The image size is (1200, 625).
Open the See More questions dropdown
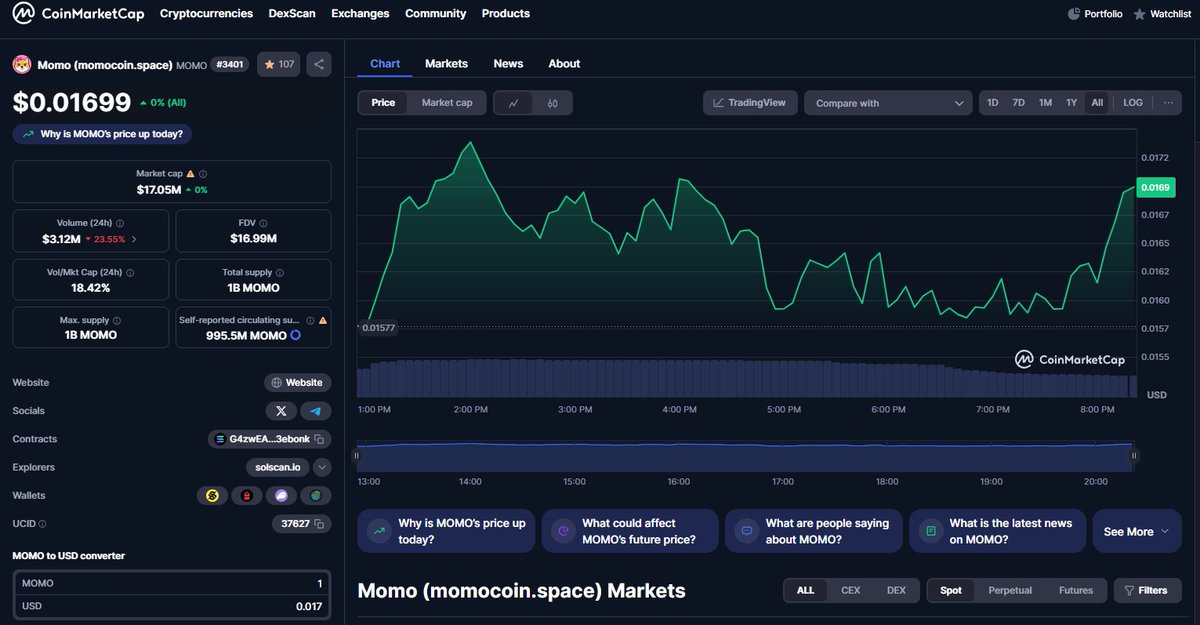(x=1136, y=531)
